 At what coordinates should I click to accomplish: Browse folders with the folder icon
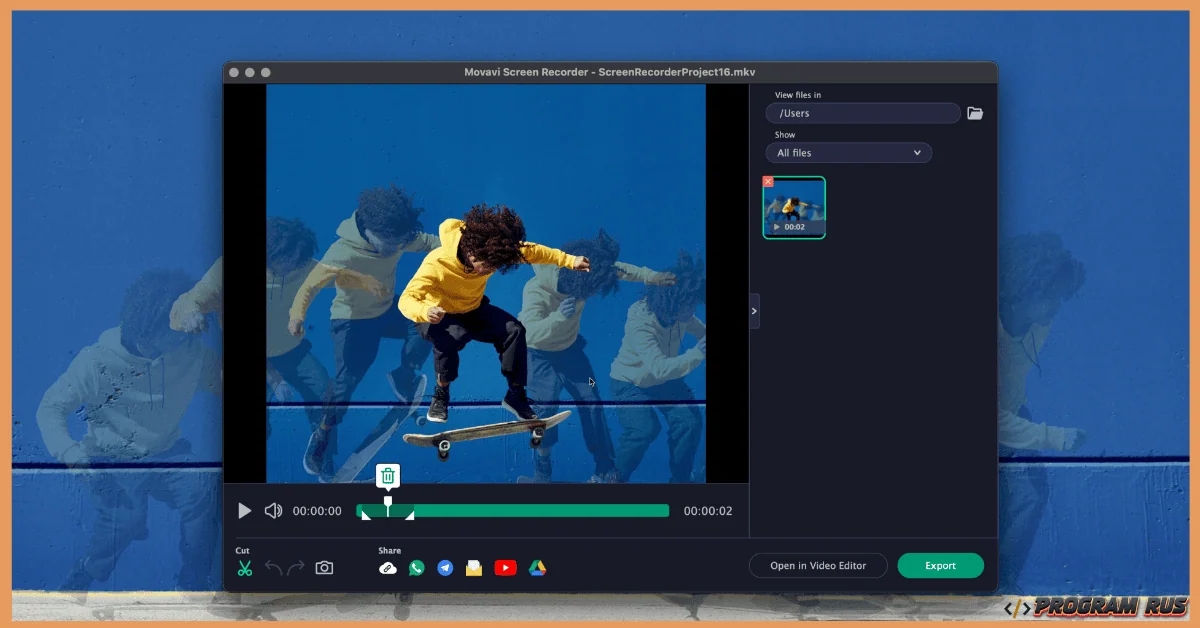click(975, 113)
